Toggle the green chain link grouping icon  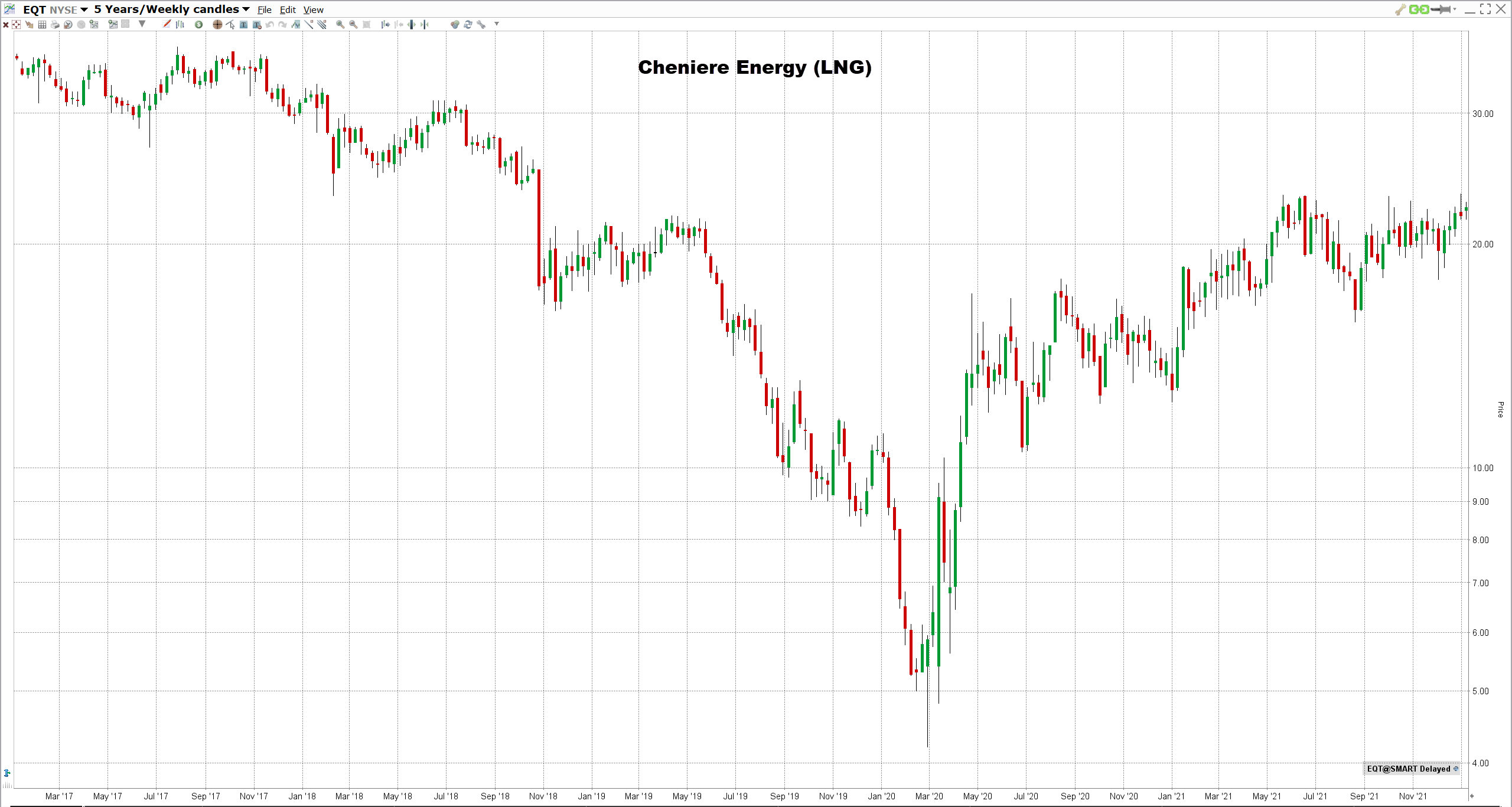point(1419,9)
